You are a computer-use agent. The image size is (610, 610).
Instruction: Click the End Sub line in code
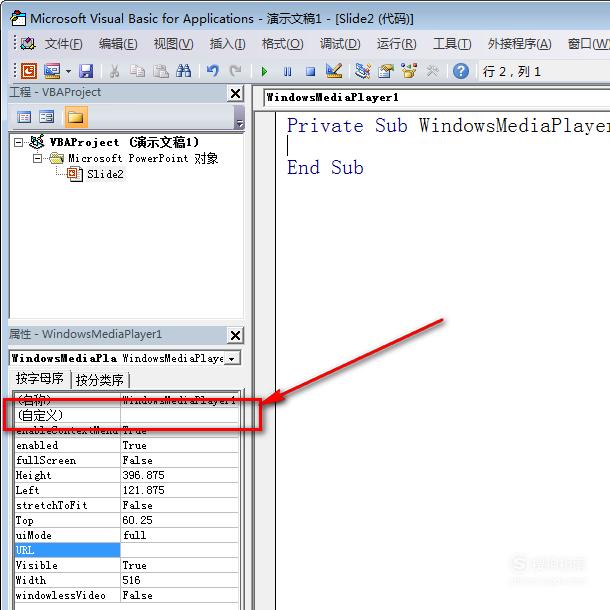point(325,168)
